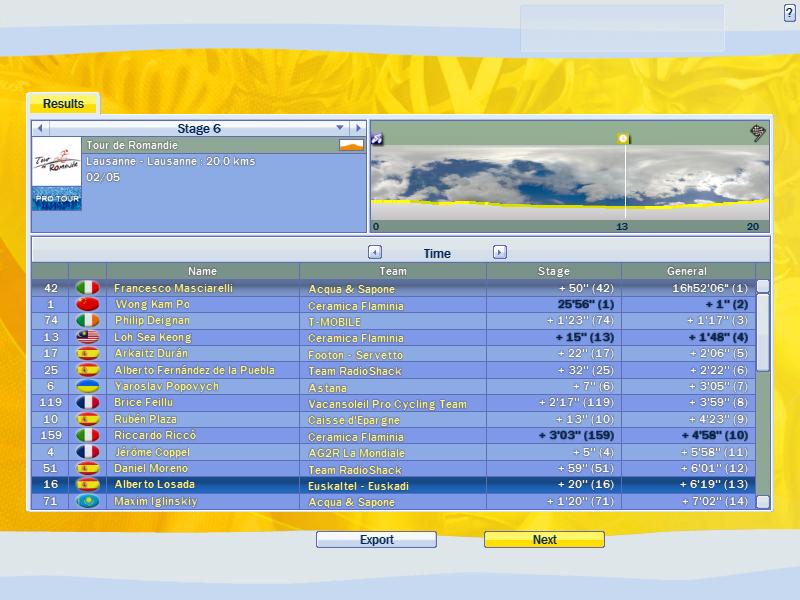Viewport: 800px width, 600px height.
Task: Switch to previous classification left of Time
Action: click(375, 253)
